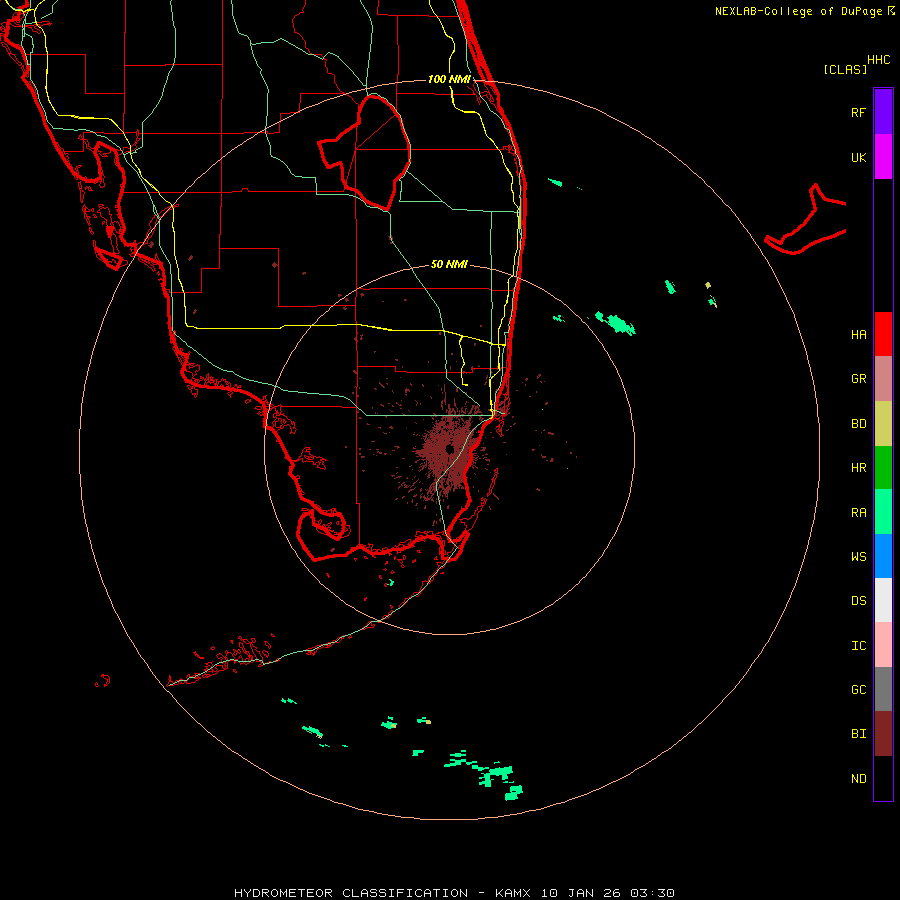900x900 pixels.
Task: Select the WS blue legend swatch
Action: [x=883, y=556]
